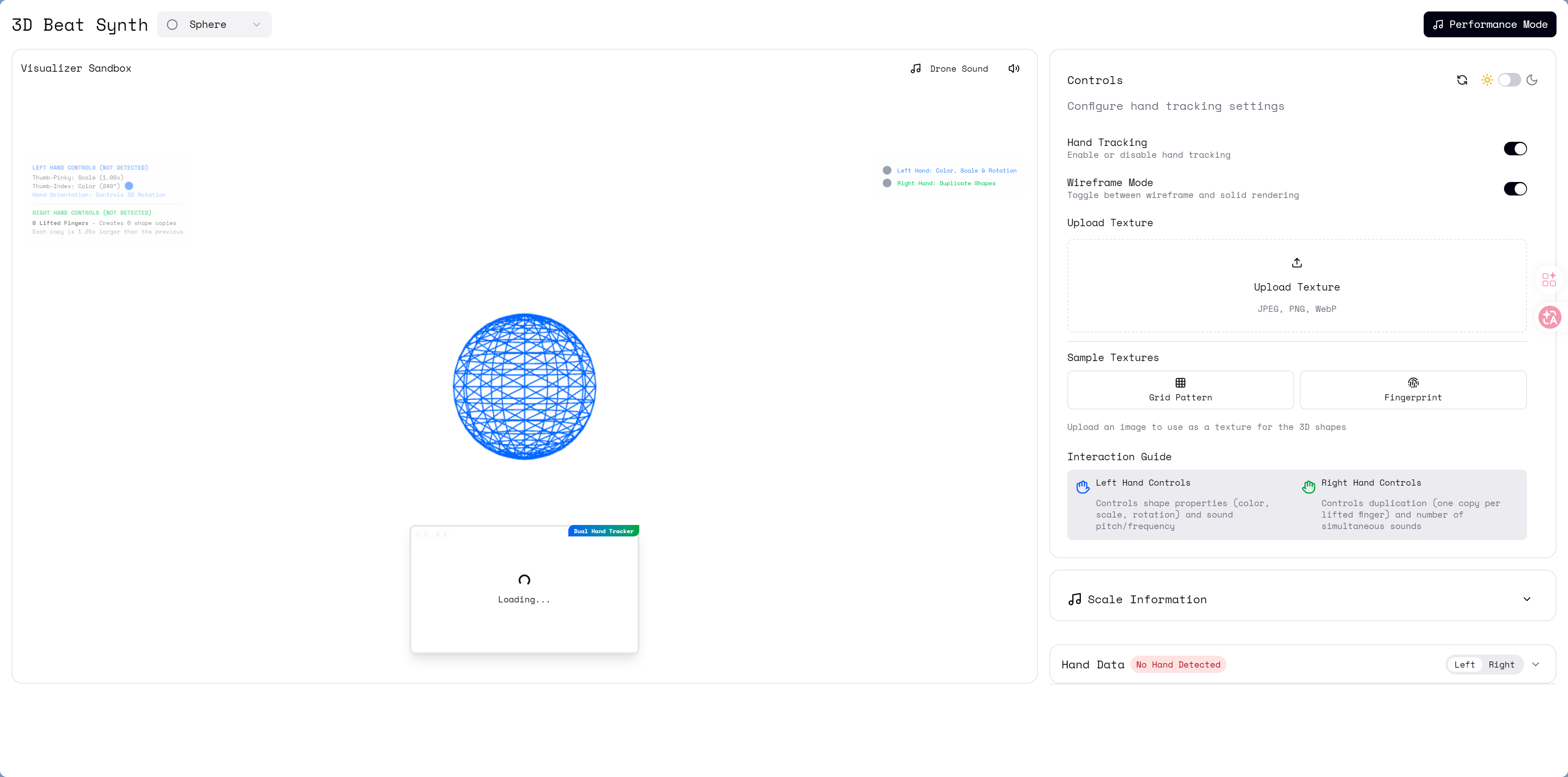Open the Sphere shape dropdown
Viewport: 1568px width, 777px height.
coord(214,24)
